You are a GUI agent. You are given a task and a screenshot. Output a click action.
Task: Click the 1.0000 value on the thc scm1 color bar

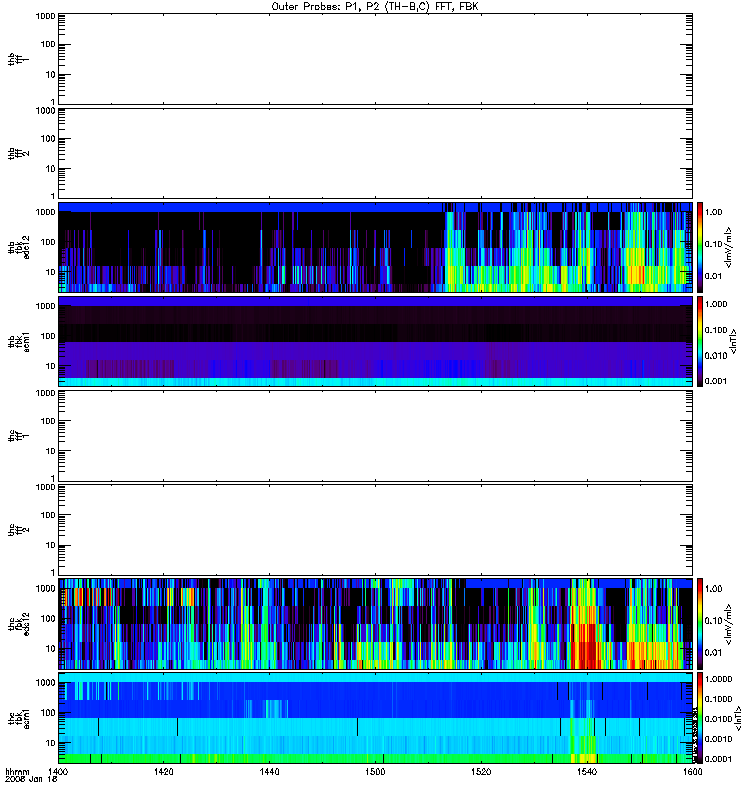[x=718, y=679]
